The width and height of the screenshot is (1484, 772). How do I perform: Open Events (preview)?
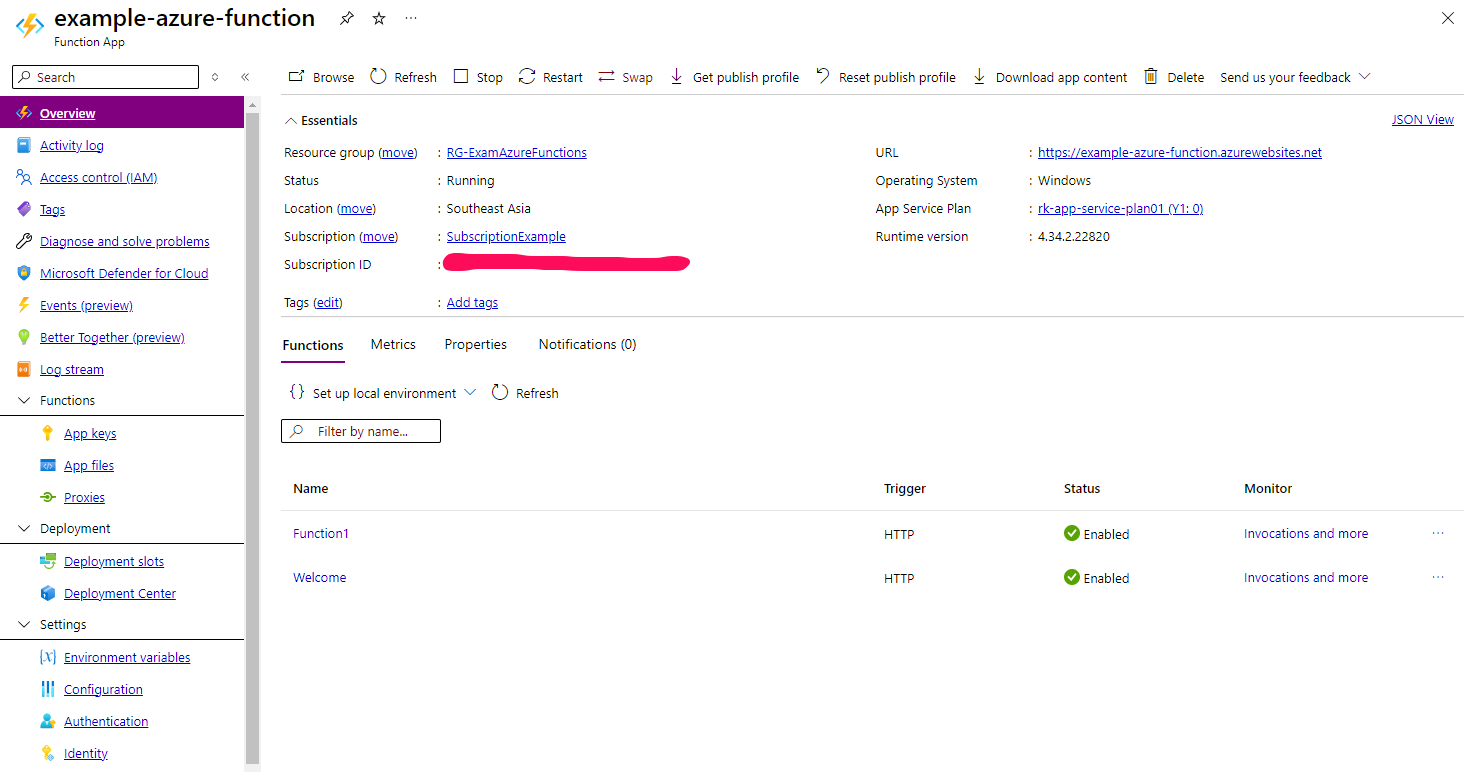click(x=86, y=305)
